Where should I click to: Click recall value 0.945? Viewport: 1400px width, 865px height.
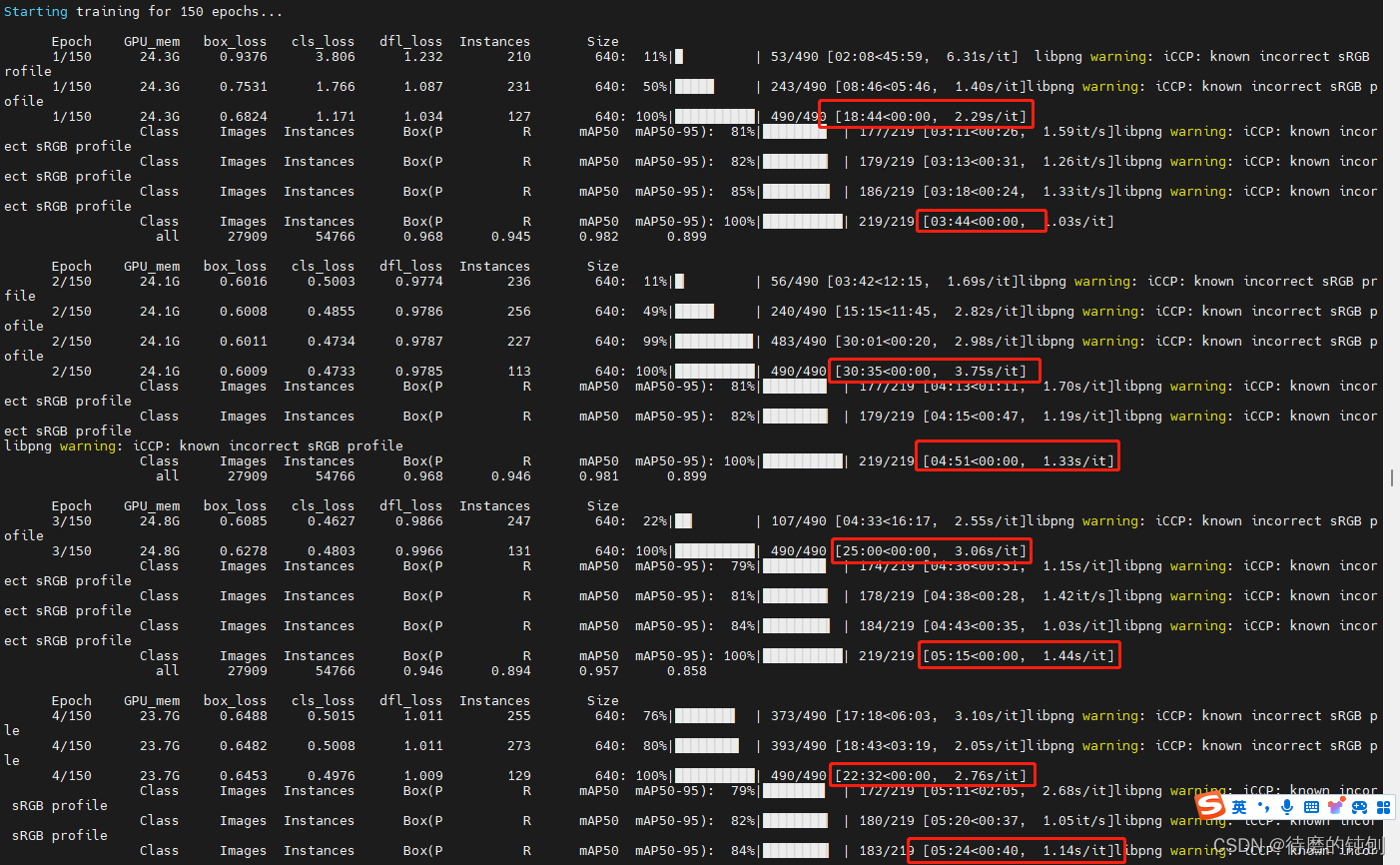(510, 237)
